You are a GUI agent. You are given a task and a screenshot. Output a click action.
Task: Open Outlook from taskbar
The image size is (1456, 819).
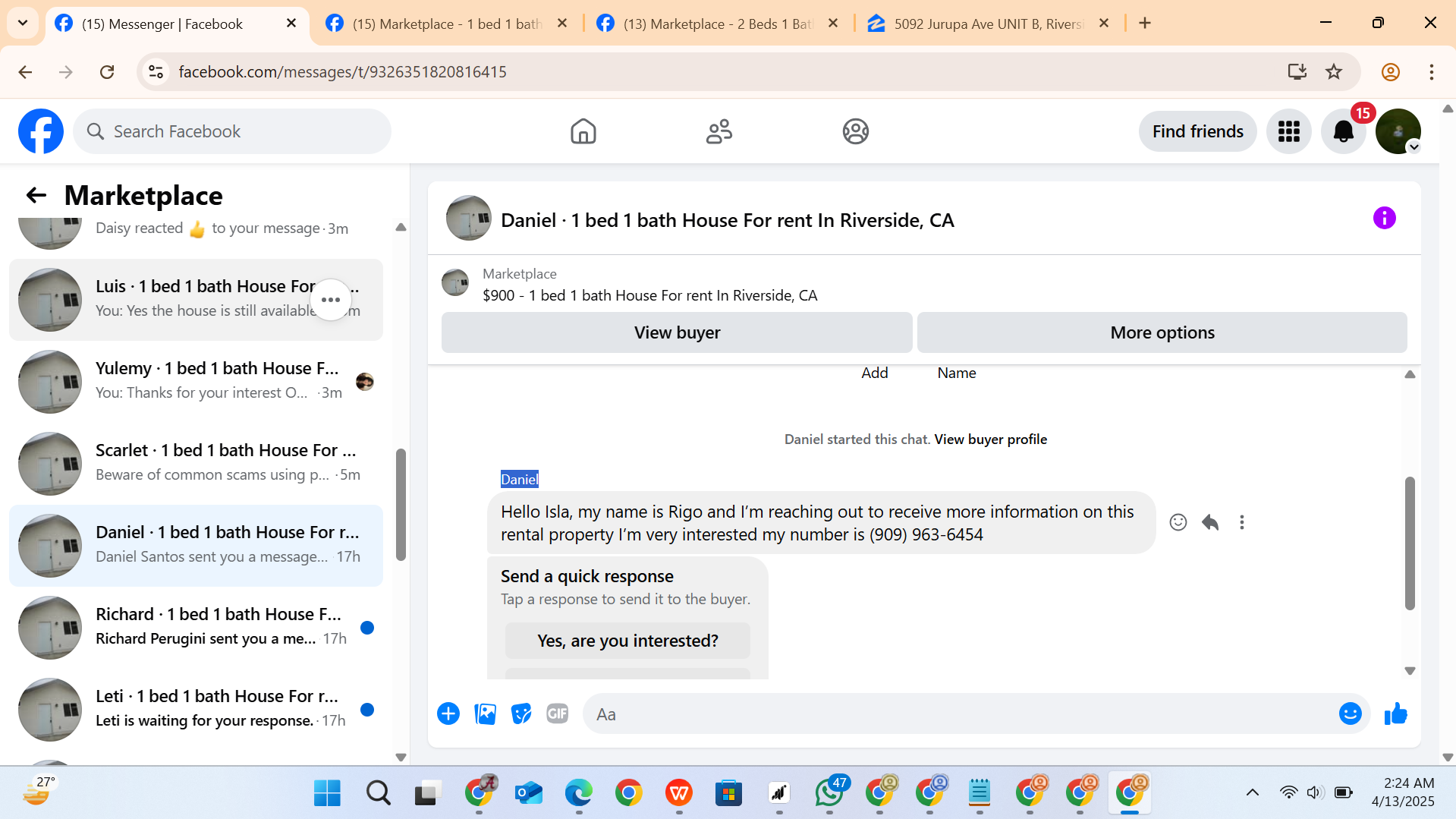pos(528,793)
